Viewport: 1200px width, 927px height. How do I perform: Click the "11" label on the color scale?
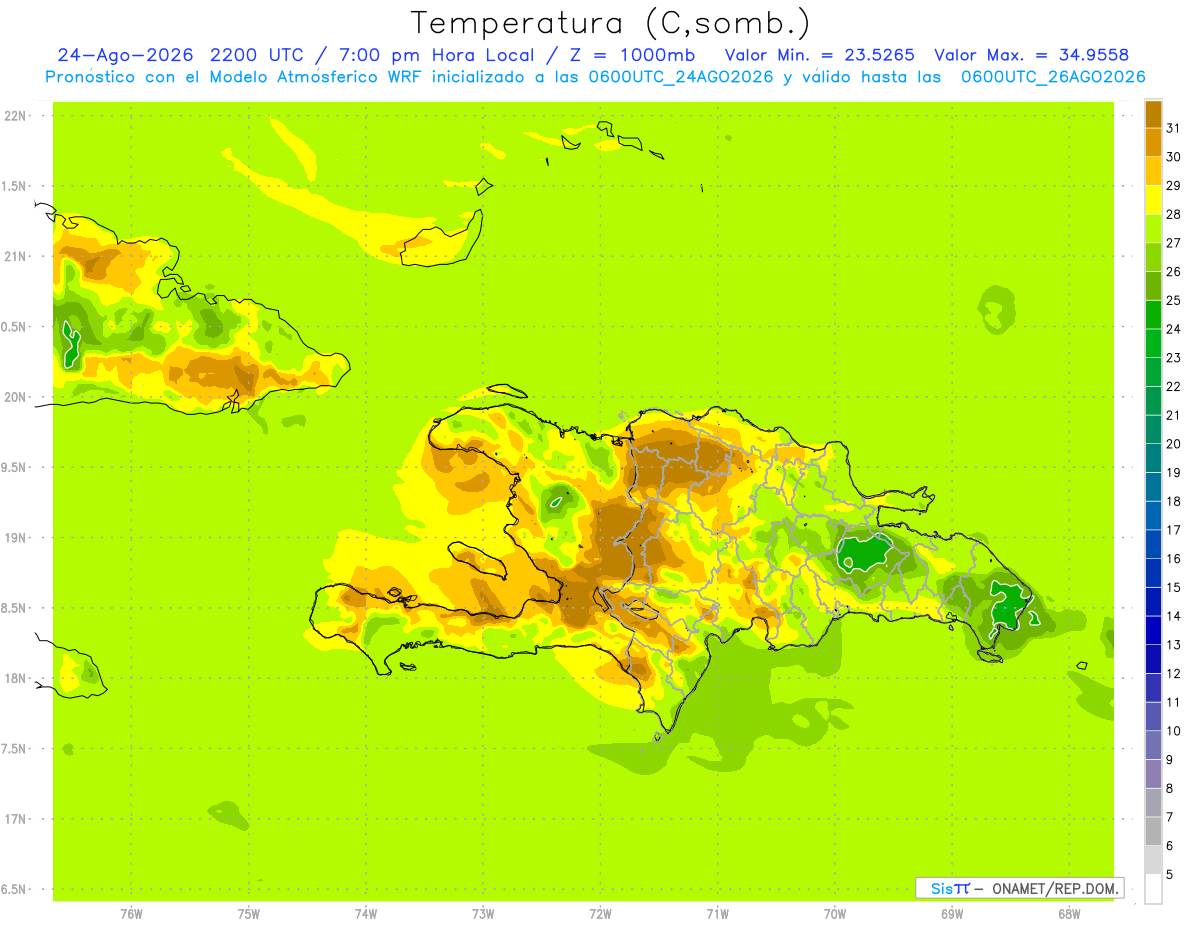point(1174,702)
